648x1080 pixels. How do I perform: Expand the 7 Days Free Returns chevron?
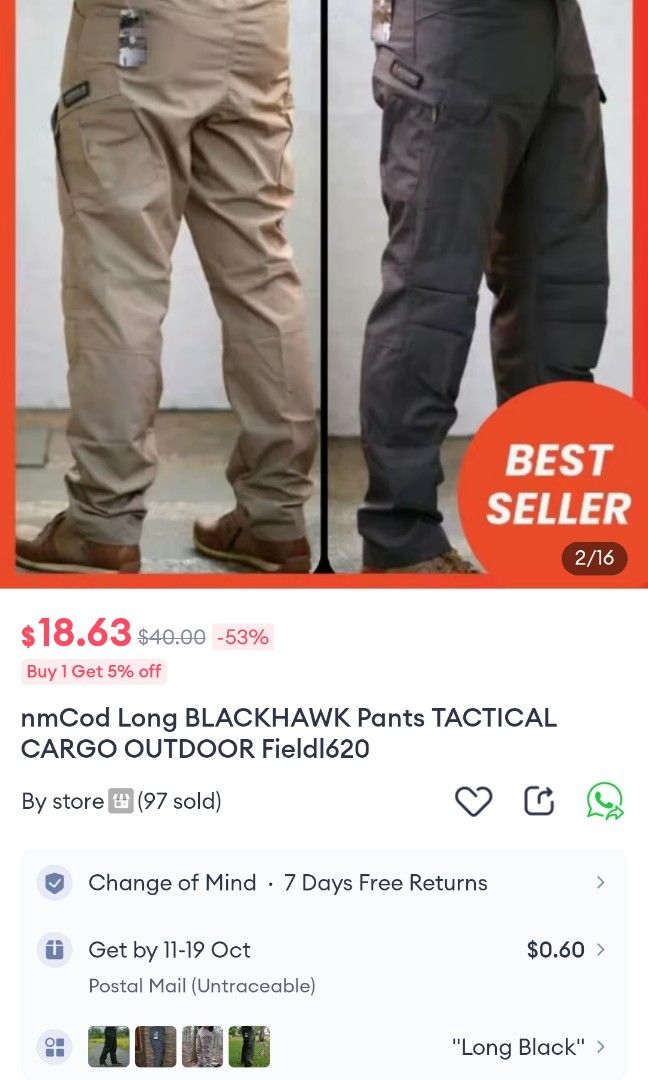coord(600,882)
